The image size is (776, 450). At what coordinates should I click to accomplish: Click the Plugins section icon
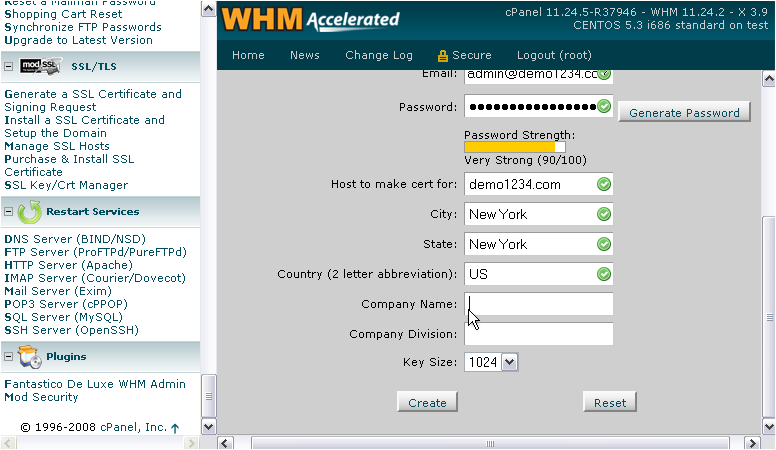point(30,356)
